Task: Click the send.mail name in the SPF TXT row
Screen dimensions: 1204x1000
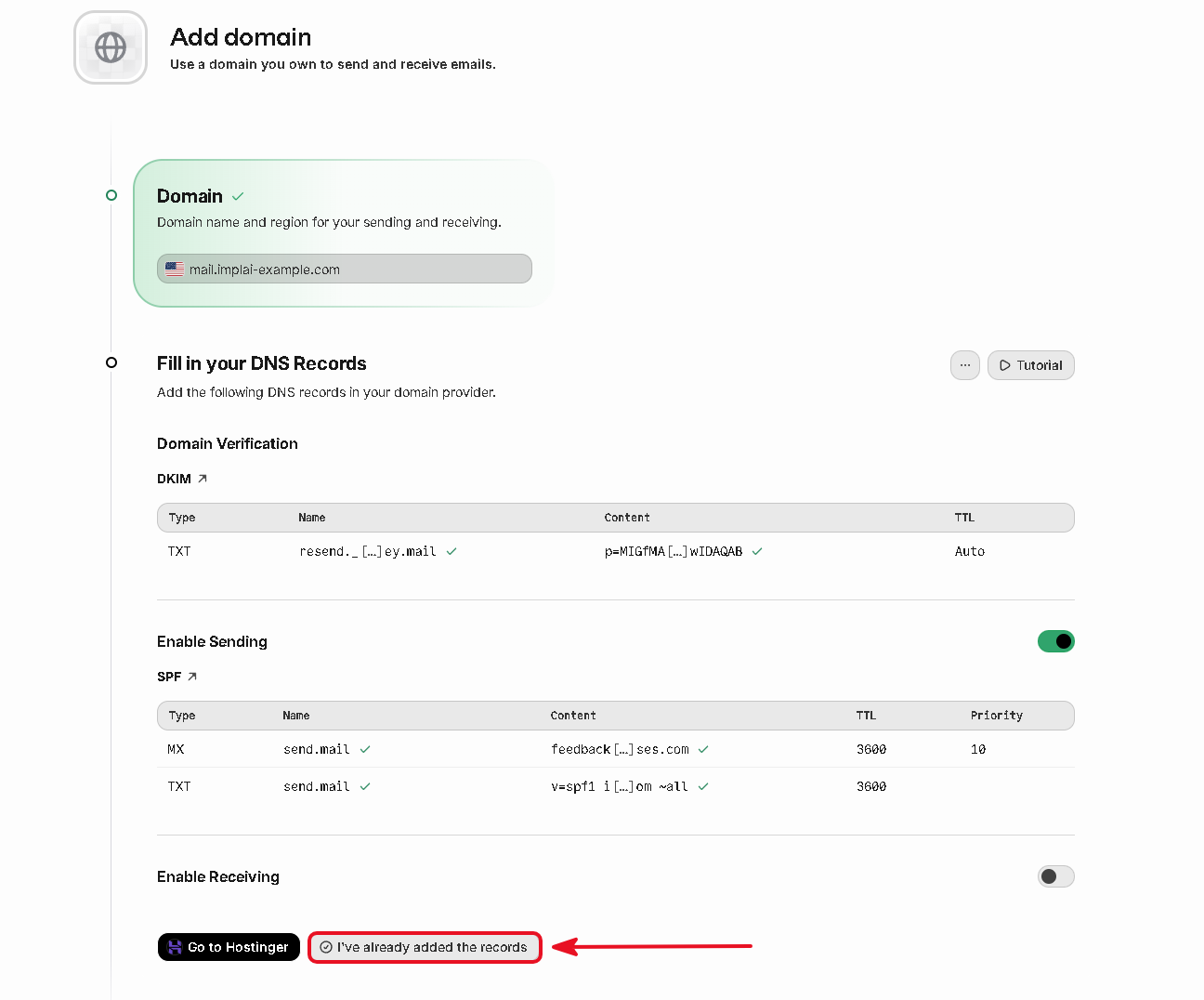Action: point(317,786)
